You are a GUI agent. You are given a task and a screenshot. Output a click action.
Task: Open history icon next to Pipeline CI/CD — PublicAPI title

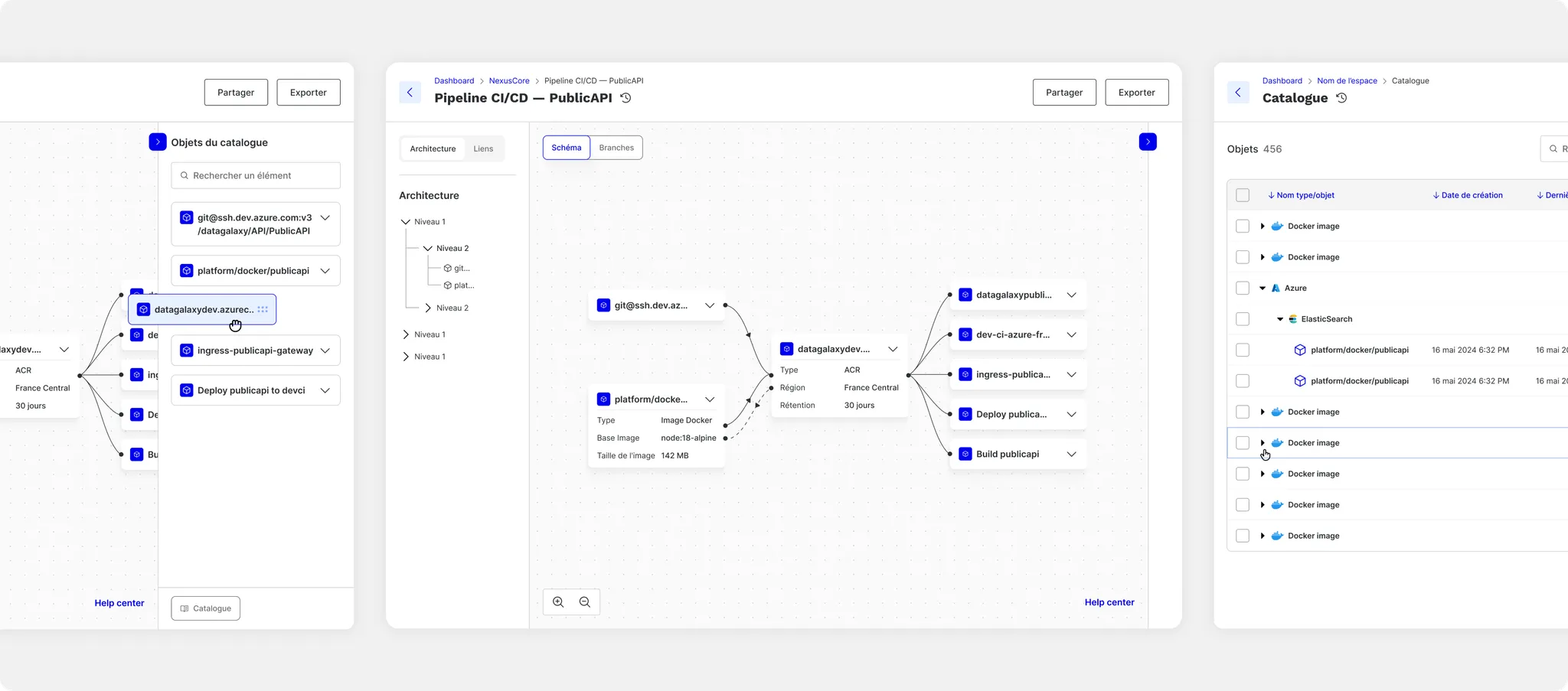[x=626, y=98]
